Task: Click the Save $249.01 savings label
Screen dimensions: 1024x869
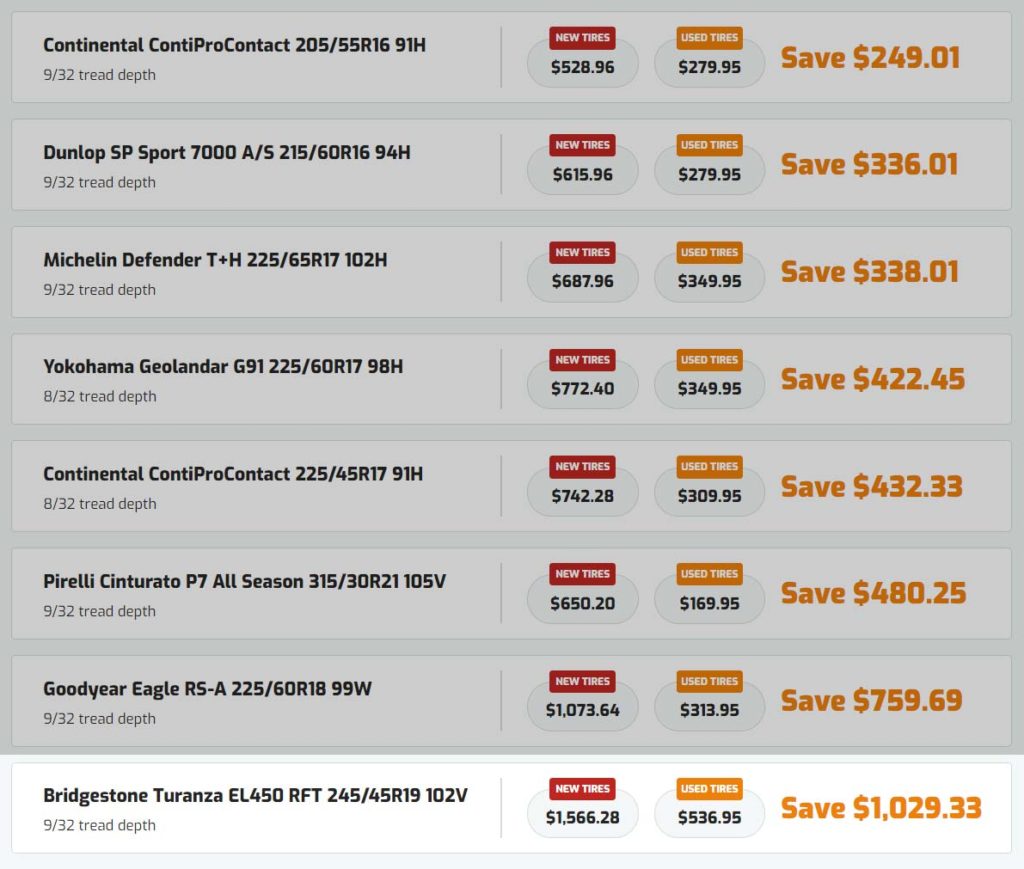Action: (871, 57)
